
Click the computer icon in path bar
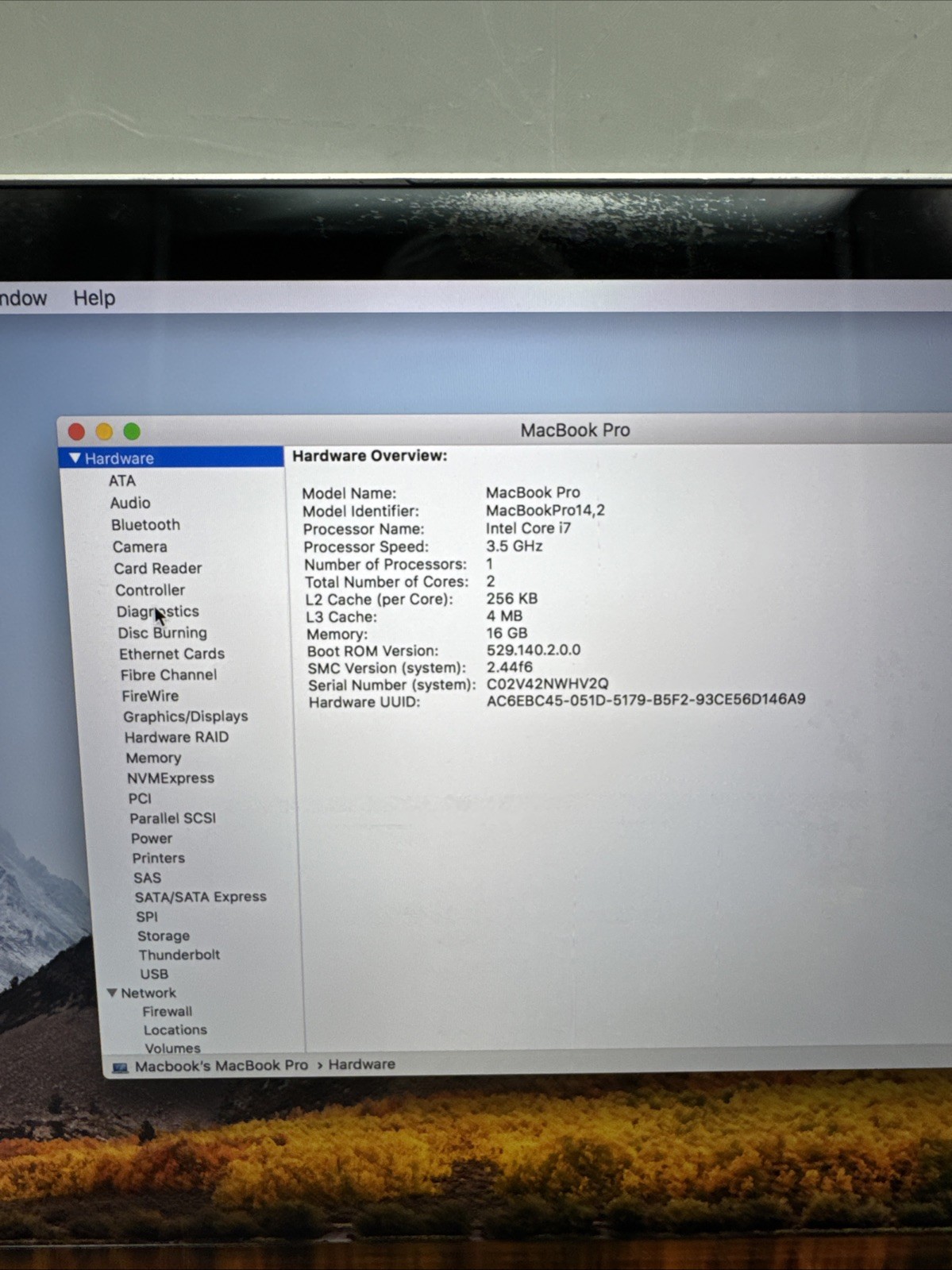point(120,1067)
